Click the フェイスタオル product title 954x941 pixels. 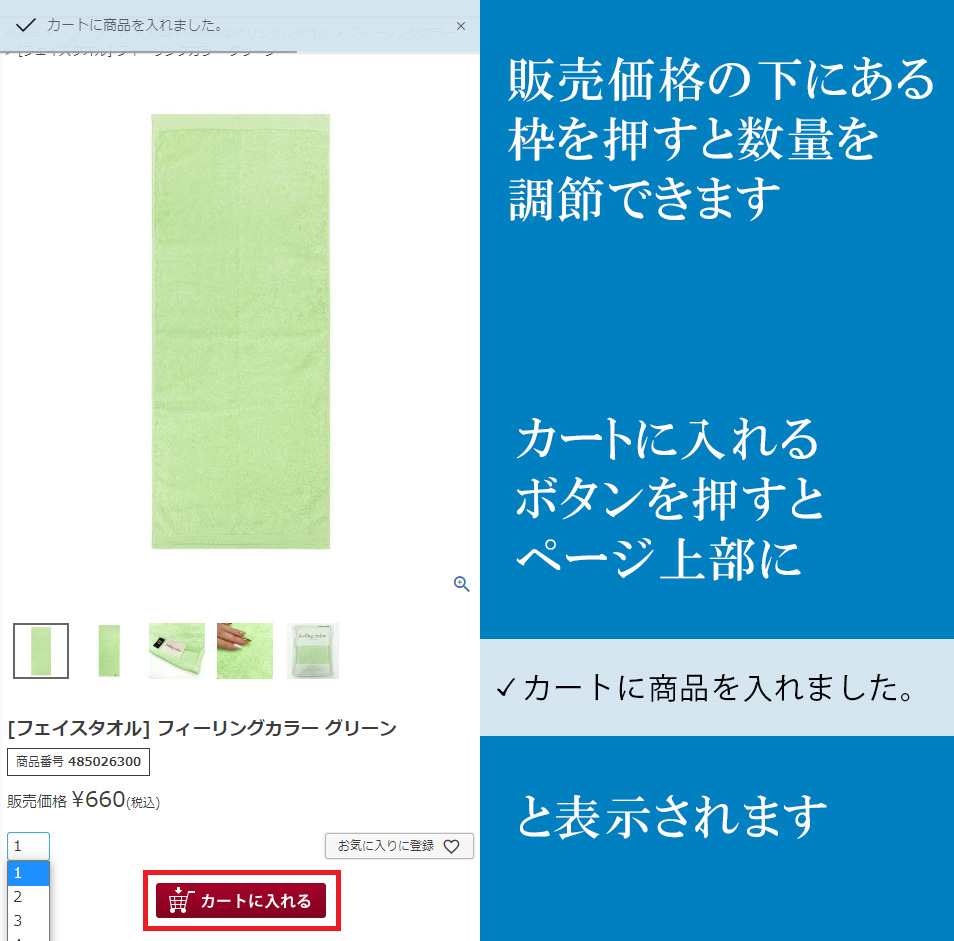click(202, 728)
